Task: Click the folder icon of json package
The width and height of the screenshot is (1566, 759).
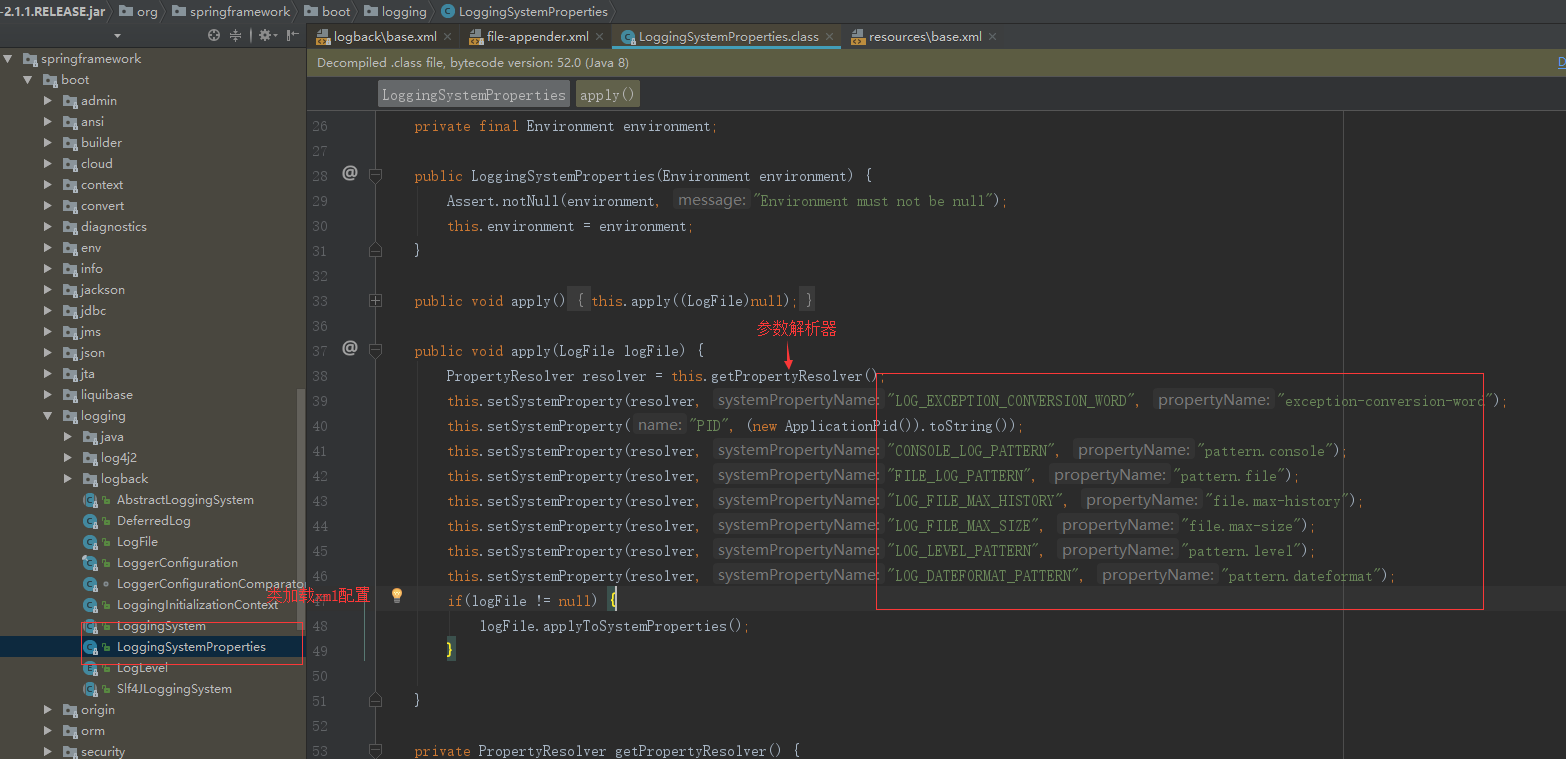Action: (x=70, y=353)
